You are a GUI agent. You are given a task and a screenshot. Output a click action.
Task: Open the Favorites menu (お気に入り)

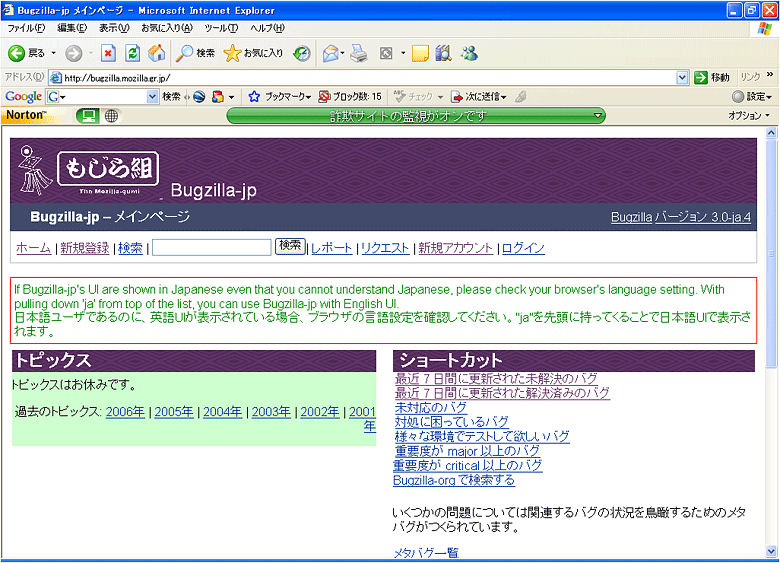point(167,28)
